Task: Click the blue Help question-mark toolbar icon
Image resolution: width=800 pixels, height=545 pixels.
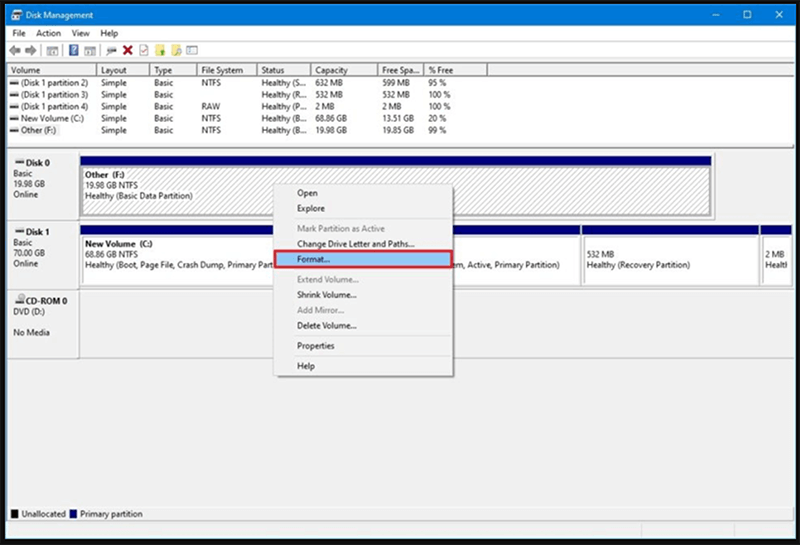Action: click(x=74, y=50)
